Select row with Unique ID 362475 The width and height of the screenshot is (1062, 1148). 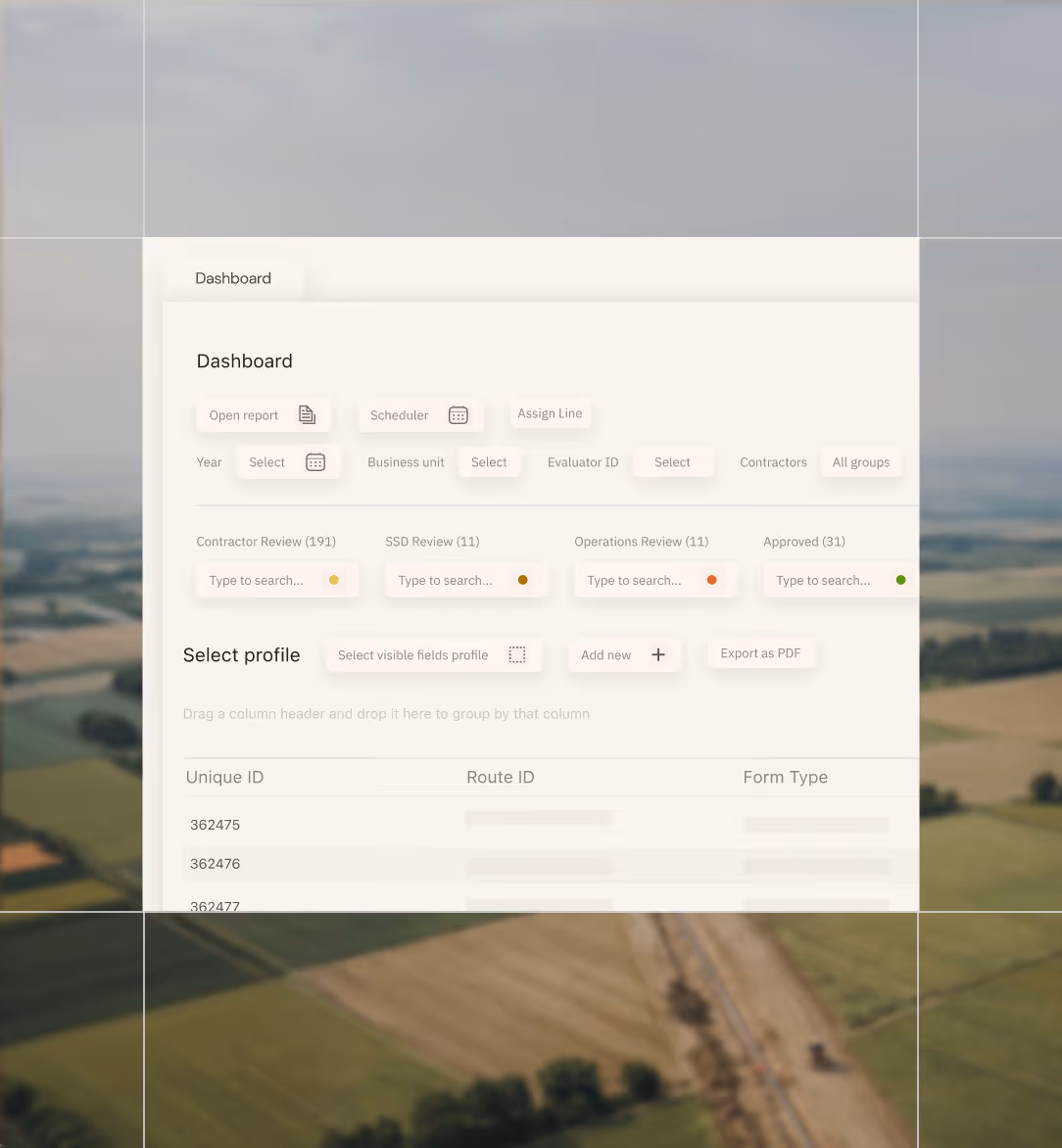[x=551, y=825]
